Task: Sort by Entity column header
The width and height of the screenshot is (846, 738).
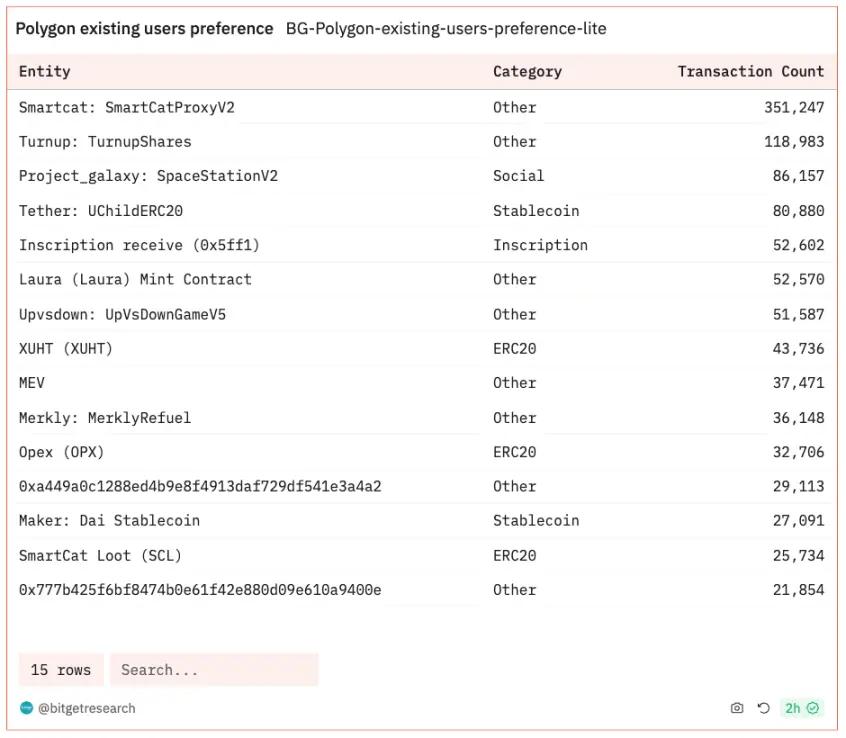Action: (45, 72)
